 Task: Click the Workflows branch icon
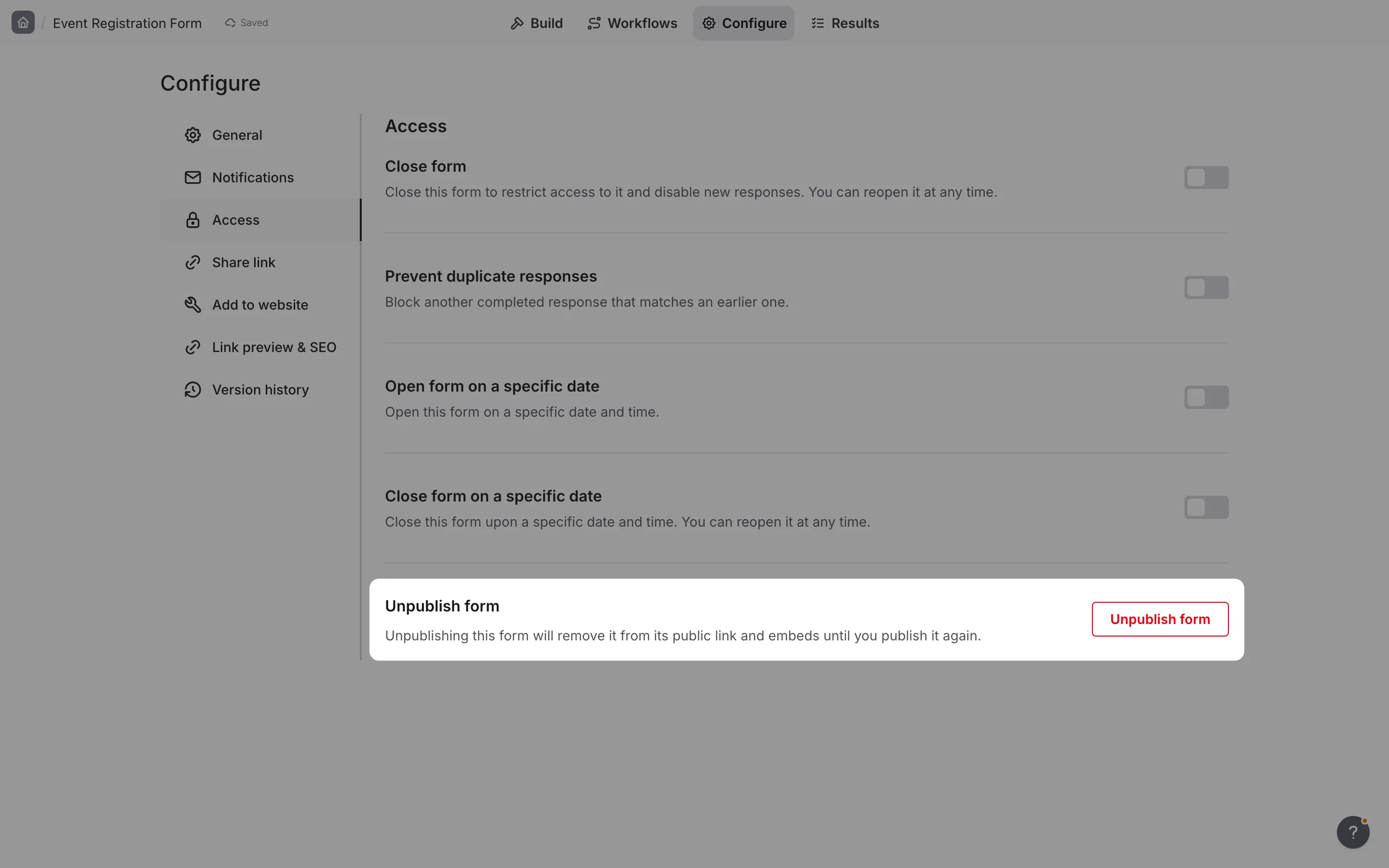point(594,23)
